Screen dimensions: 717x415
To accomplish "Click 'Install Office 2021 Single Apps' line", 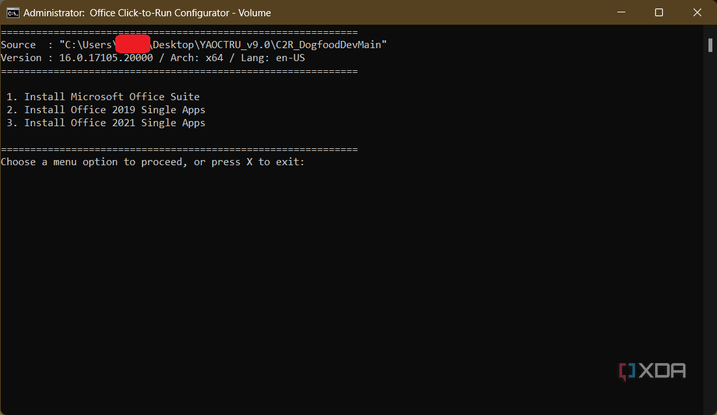I will pos(106,122).
